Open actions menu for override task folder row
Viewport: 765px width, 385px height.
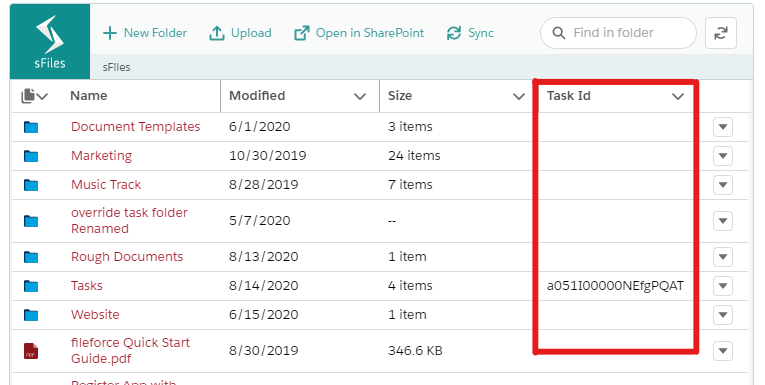[723, 221]
